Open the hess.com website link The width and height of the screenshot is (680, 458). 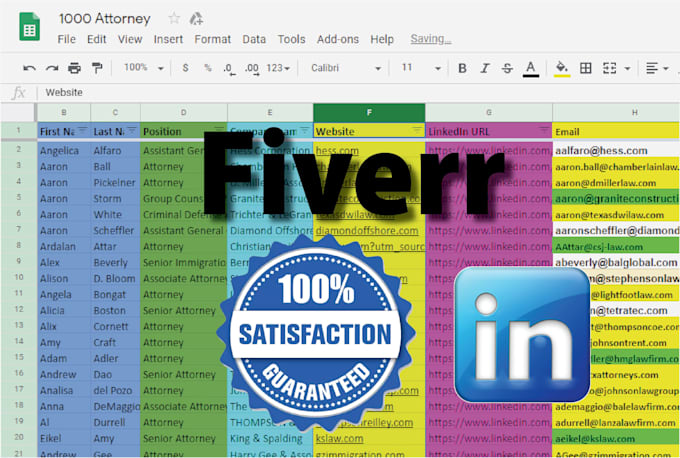(337, 150)
